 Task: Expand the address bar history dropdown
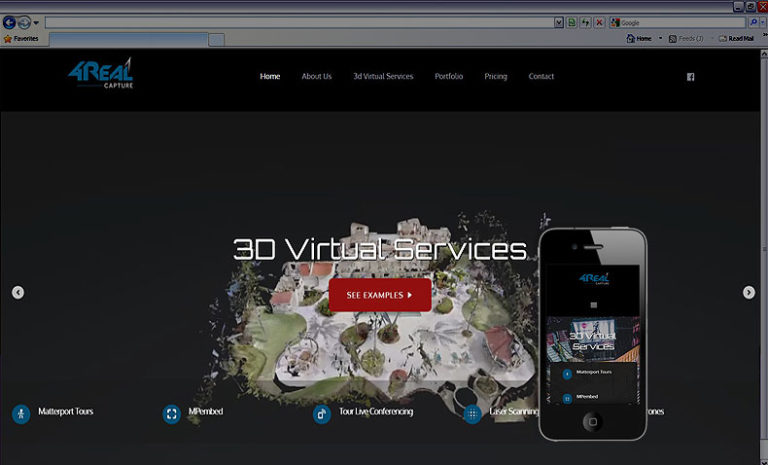pyautogui.click(x=558, y=23)
